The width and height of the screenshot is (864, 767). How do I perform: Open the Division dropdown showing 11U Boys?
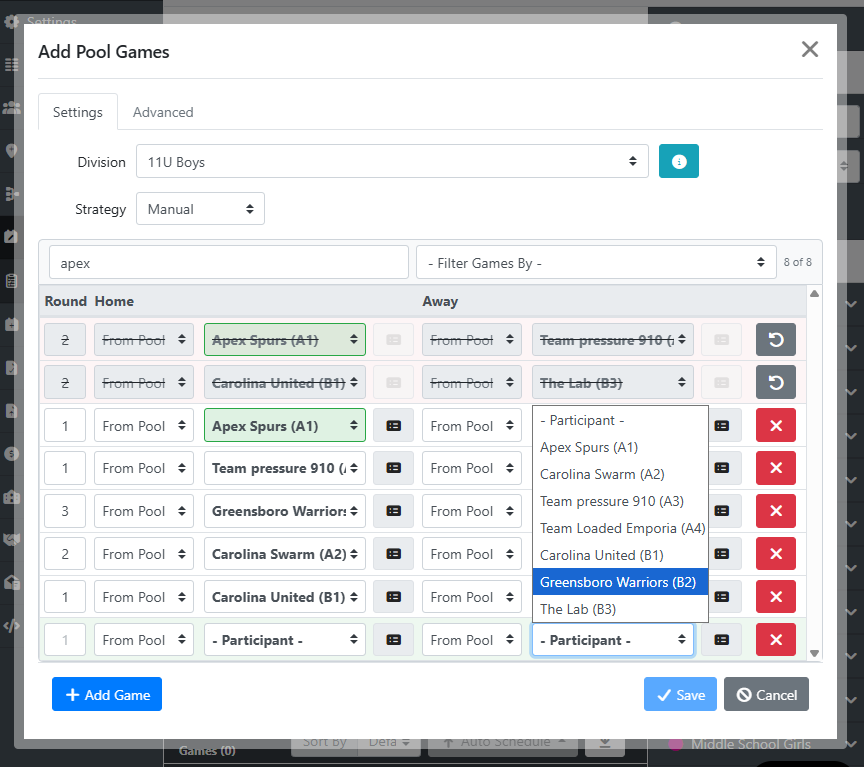click(392, 161)
